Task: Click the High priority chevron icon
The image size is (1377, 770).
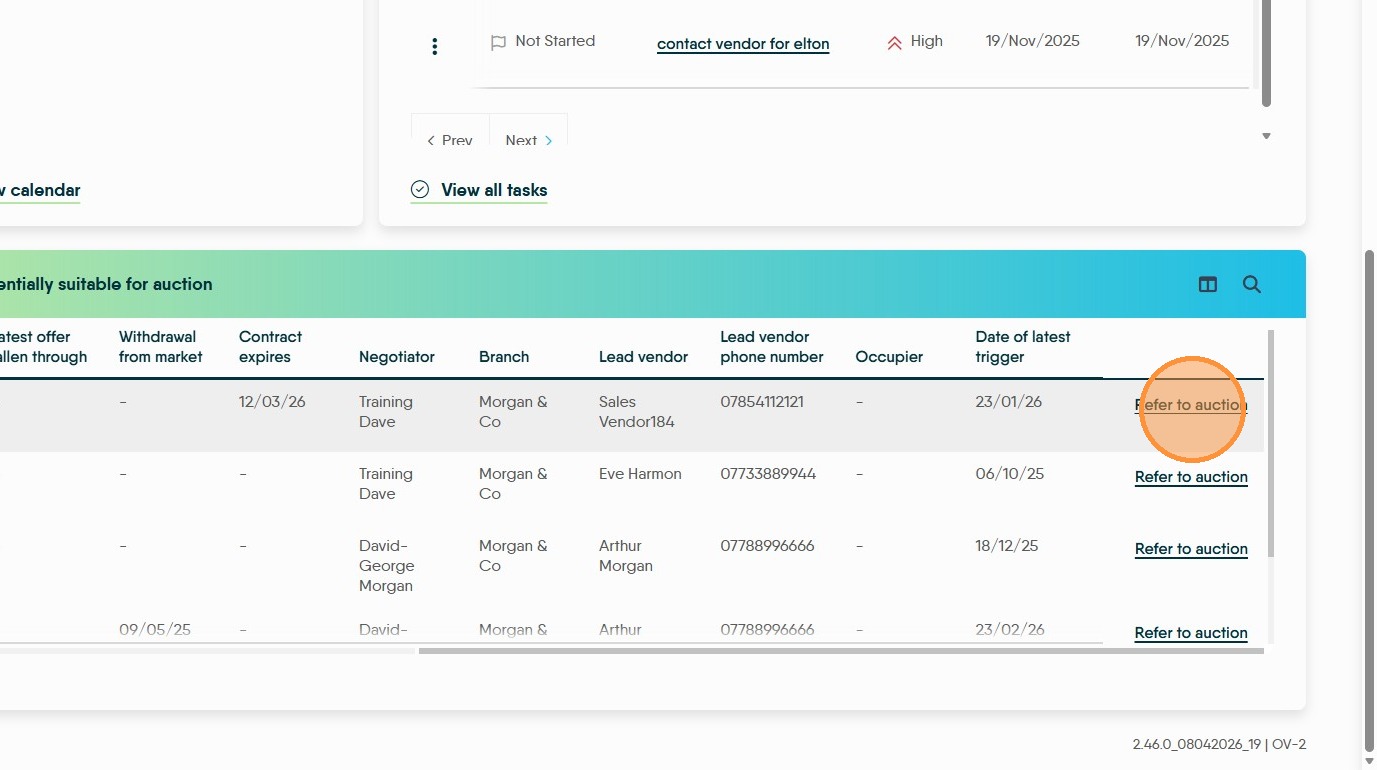Action: 894,42
